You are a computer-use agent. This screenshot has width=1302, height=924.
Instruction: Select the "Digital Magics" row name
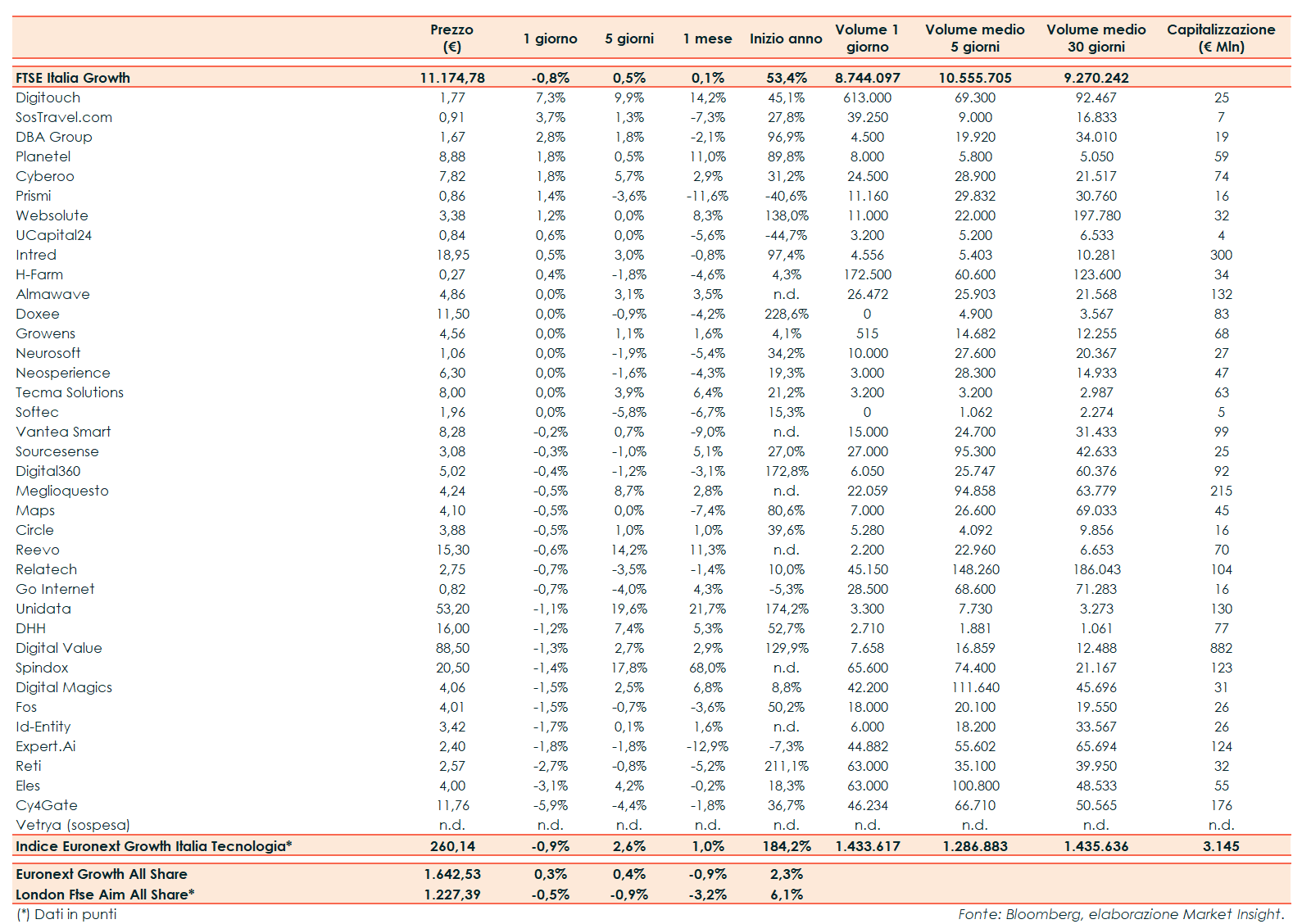pos(64,687)
